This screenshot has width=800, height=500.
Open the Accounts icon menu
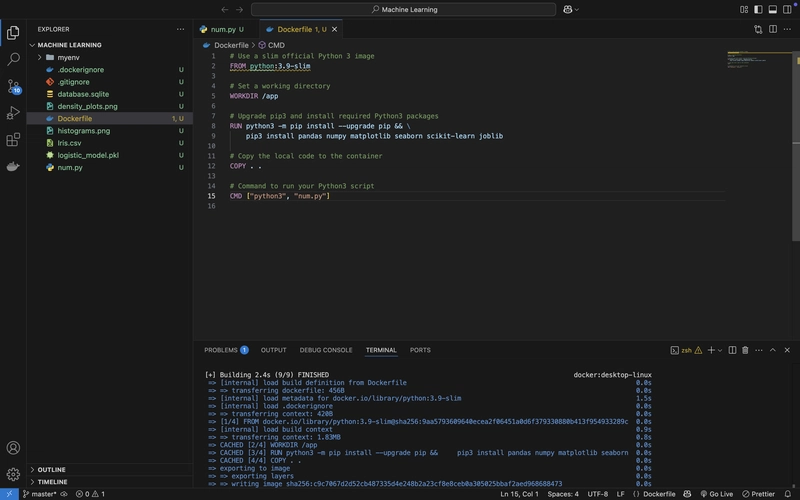pos(13,447)
